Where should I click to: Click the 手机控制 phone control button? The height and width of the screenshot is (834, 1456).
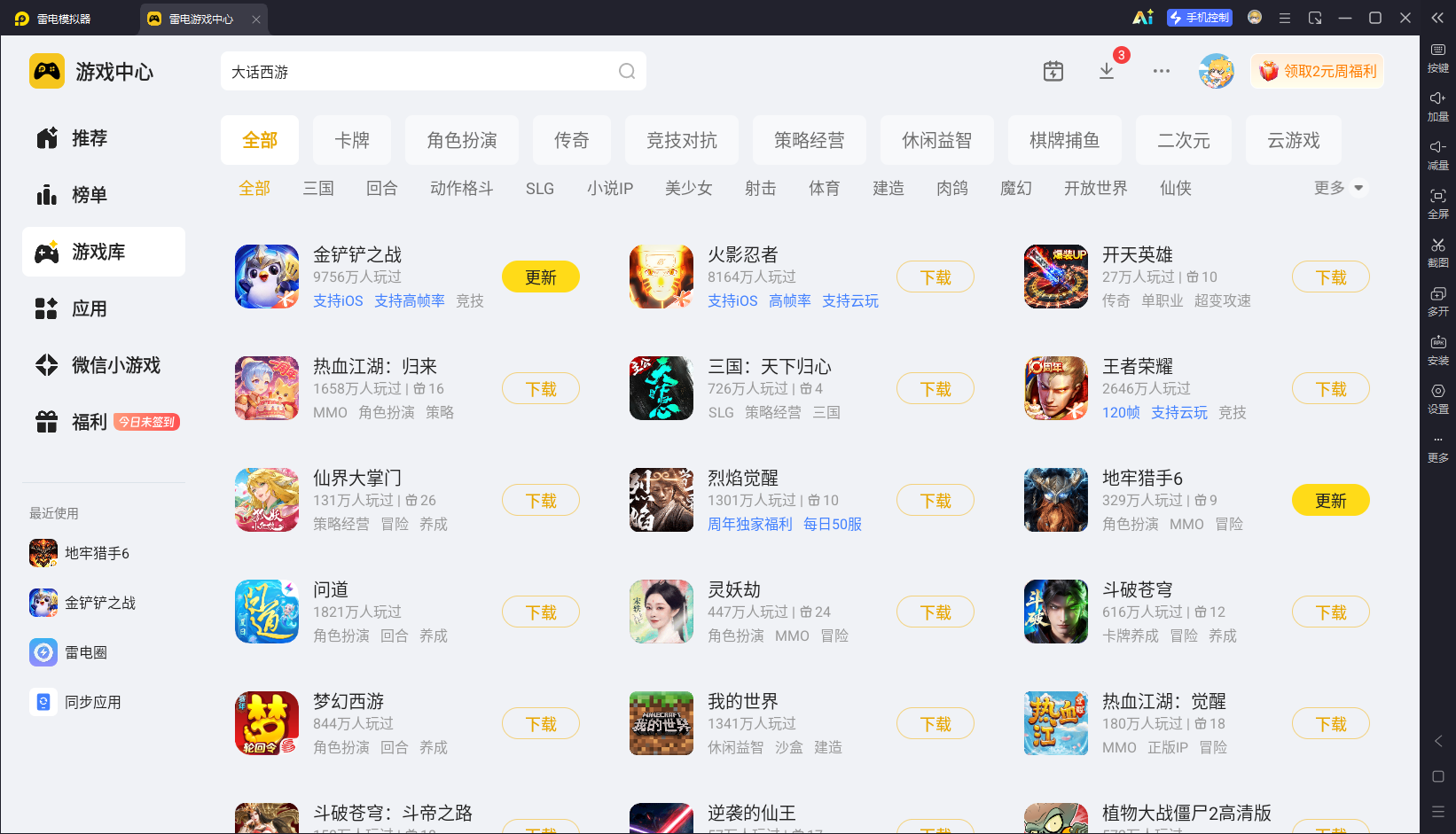pos(1200,18)
